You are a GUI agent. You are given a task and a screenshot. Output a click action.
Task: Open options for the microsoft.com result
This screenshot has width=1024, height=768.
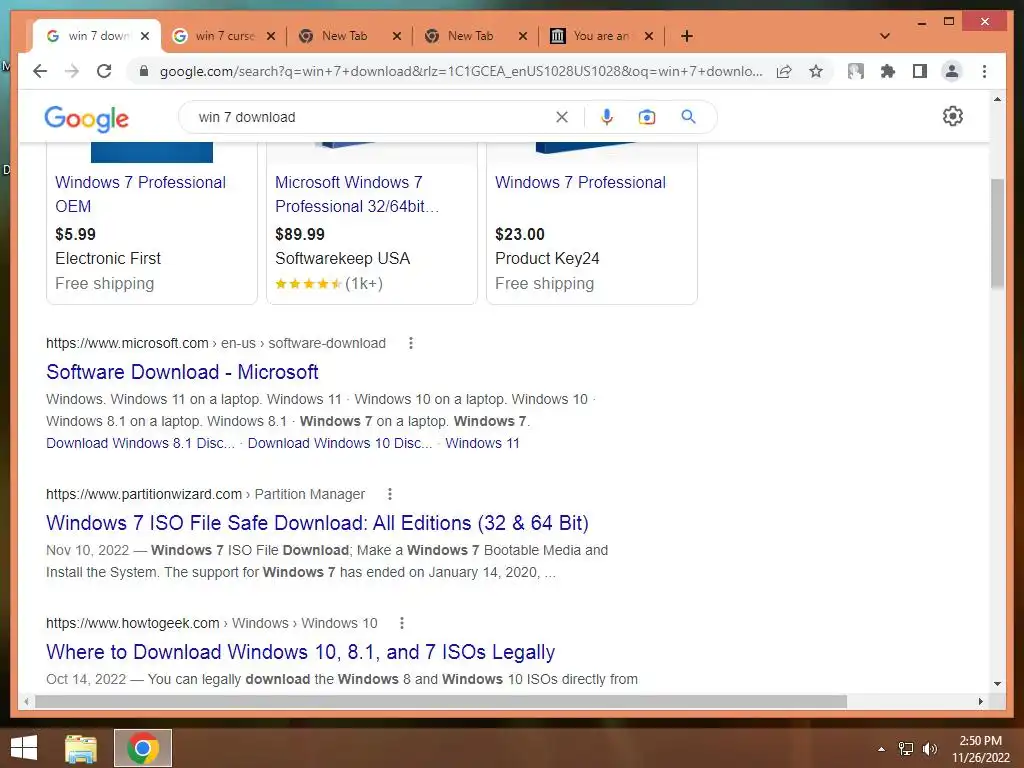point(411,343)
